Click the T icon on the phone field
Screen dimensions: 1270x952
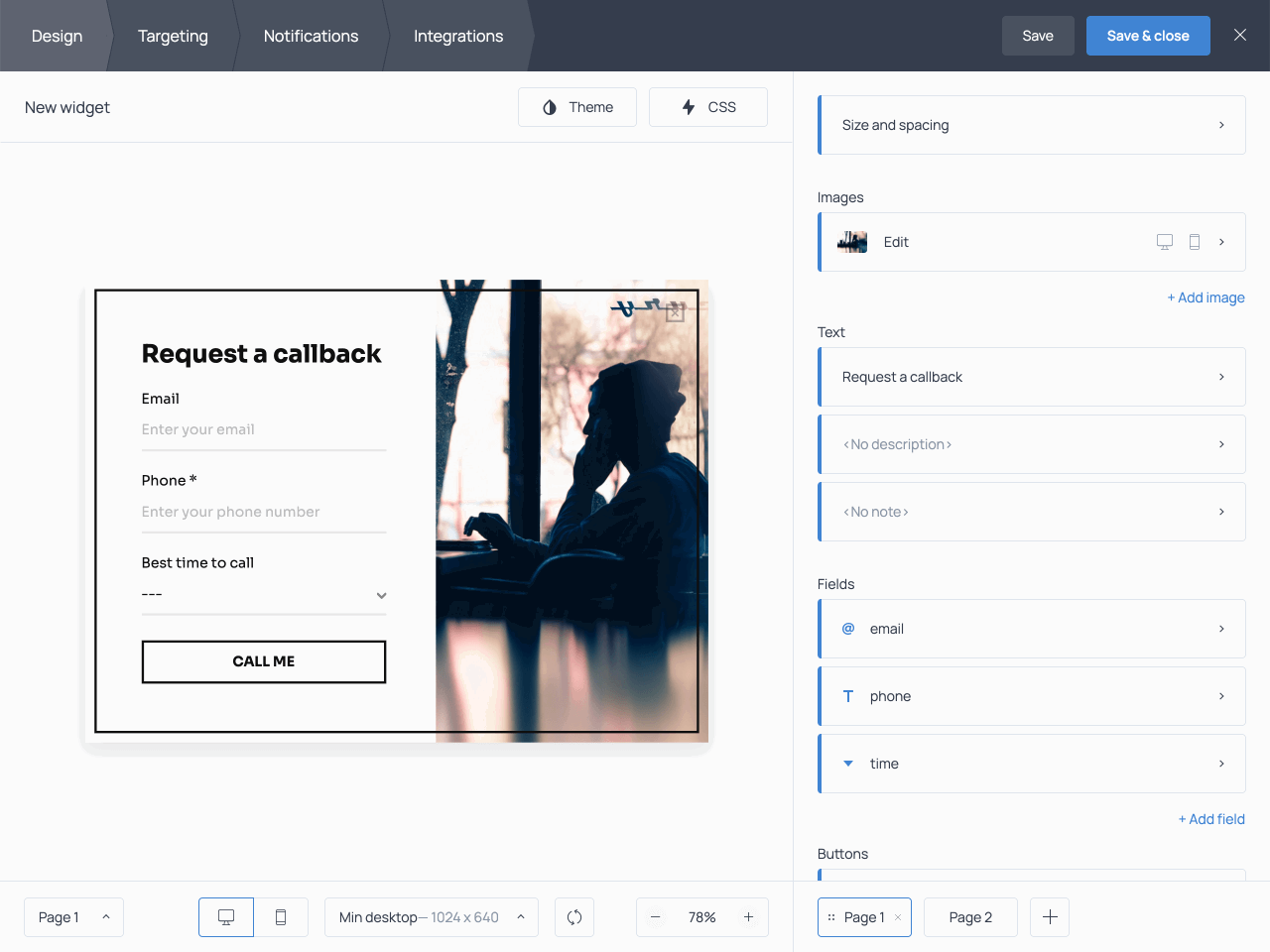[847, 696]
